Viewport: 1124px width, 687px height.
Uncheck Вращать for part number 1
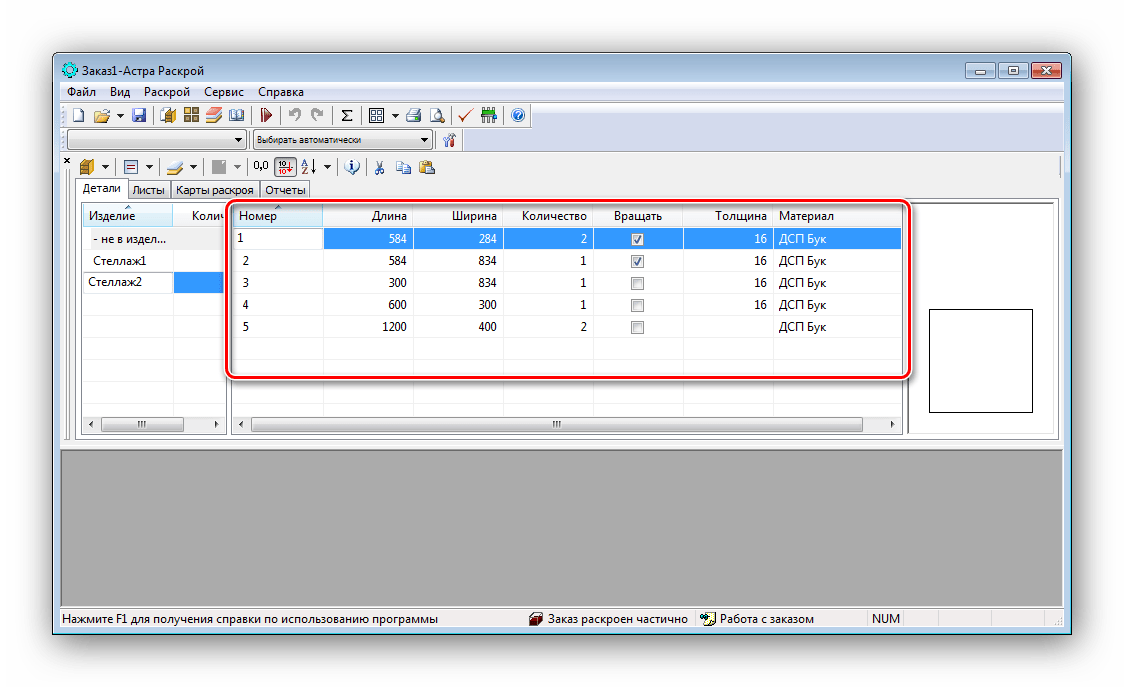point(637,240)
